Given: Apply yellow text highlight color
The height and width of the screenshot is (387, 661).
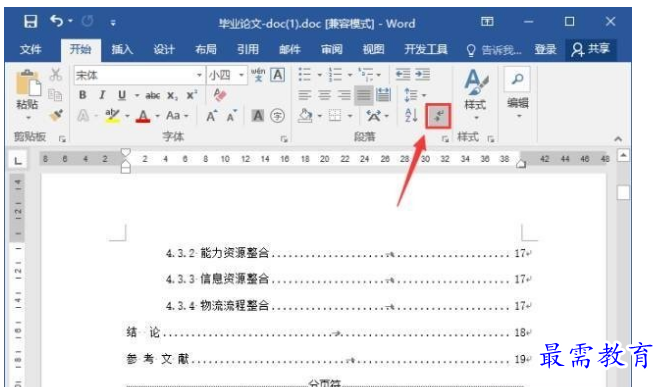Looking at the screenshot, I should pos(112,116).
